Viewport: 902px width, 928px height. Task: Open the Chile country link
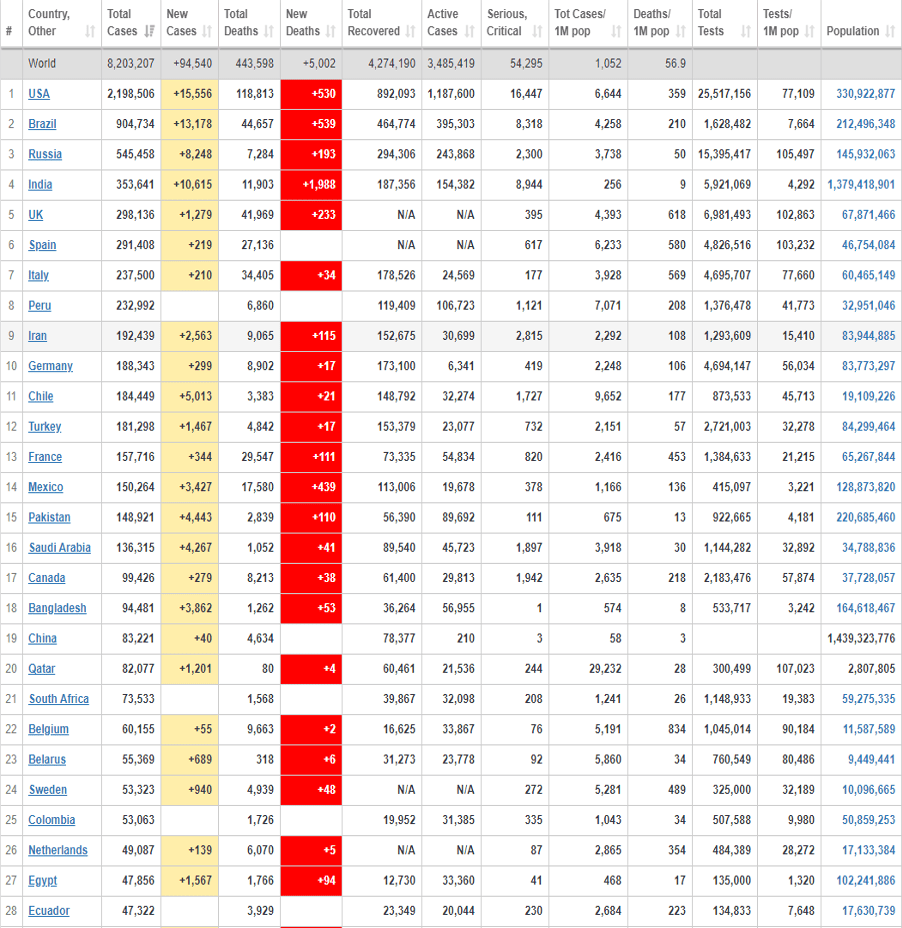click(41, 396)
